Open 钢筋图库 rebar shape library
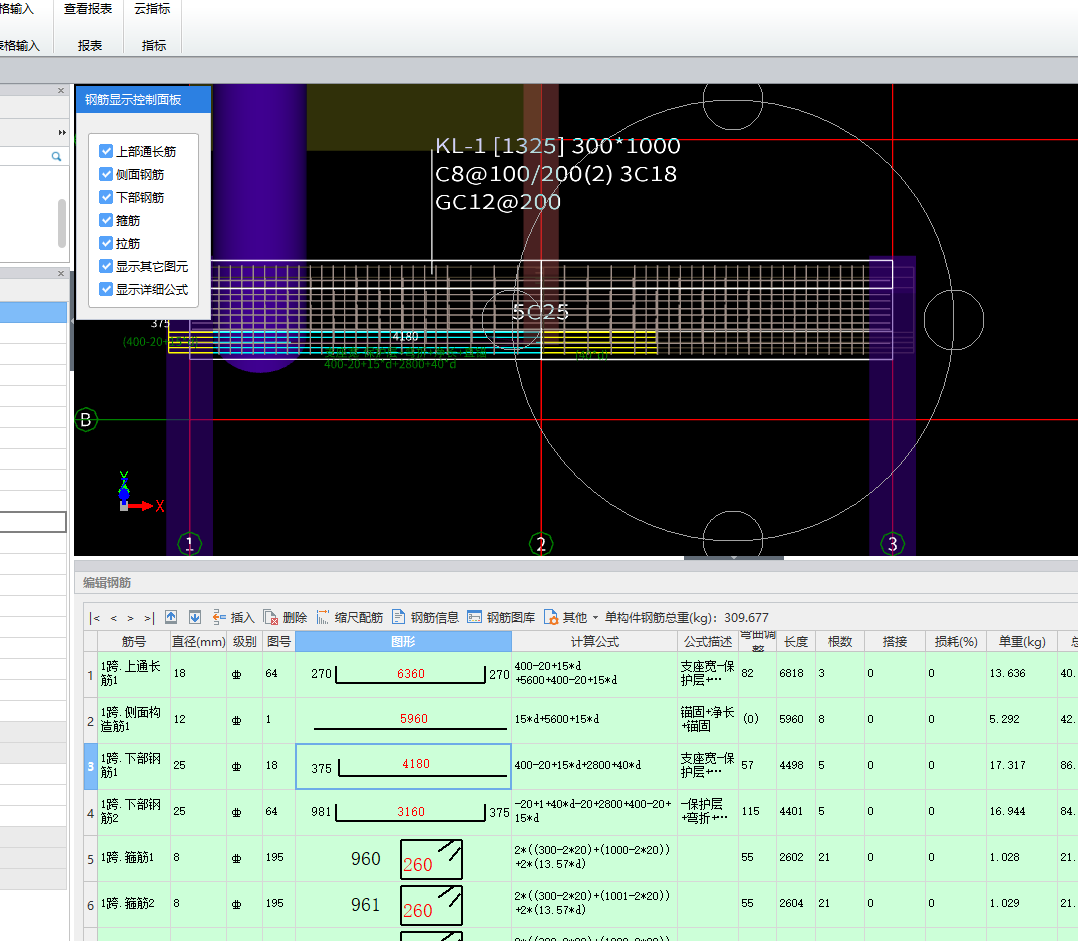The width and height of the screenshot is (1078, 941). click(501, 617)
